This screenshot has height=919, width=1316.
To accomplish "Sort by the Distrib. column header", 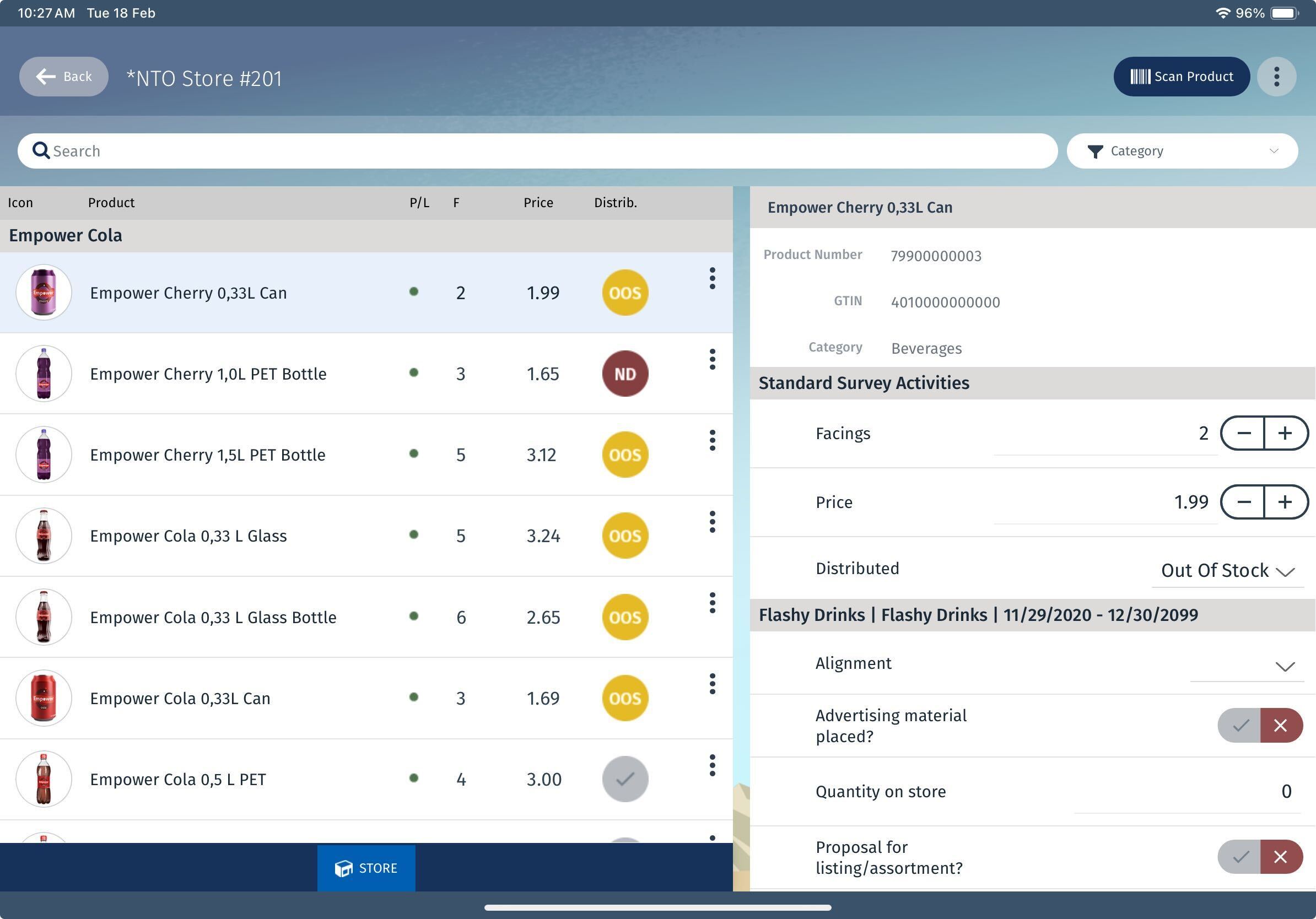I will [x=616, y=202].
